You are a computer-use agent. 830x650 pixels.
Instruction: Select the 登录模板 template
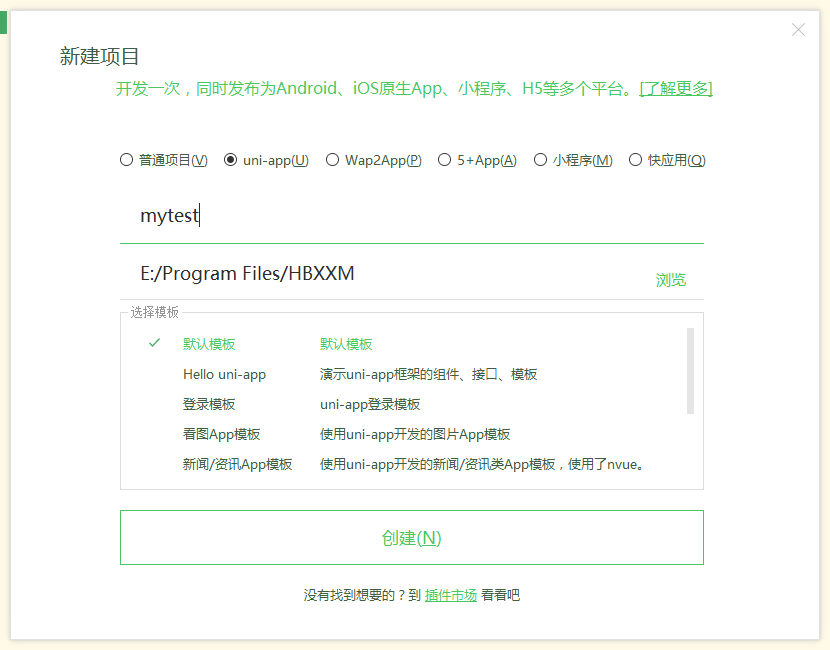(x=209, y=404)
